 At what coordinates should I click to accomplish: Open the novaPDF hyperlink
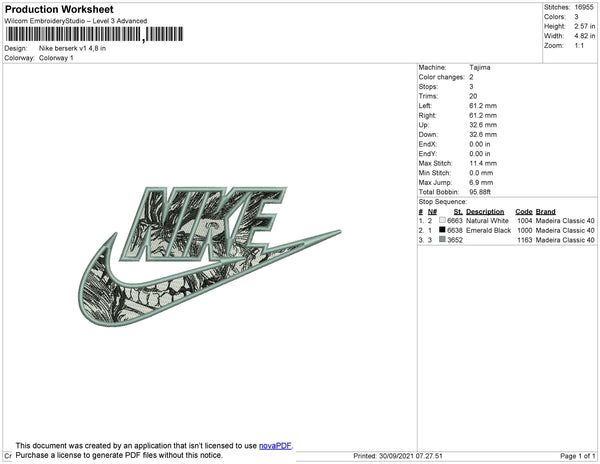tap(276, 446)
